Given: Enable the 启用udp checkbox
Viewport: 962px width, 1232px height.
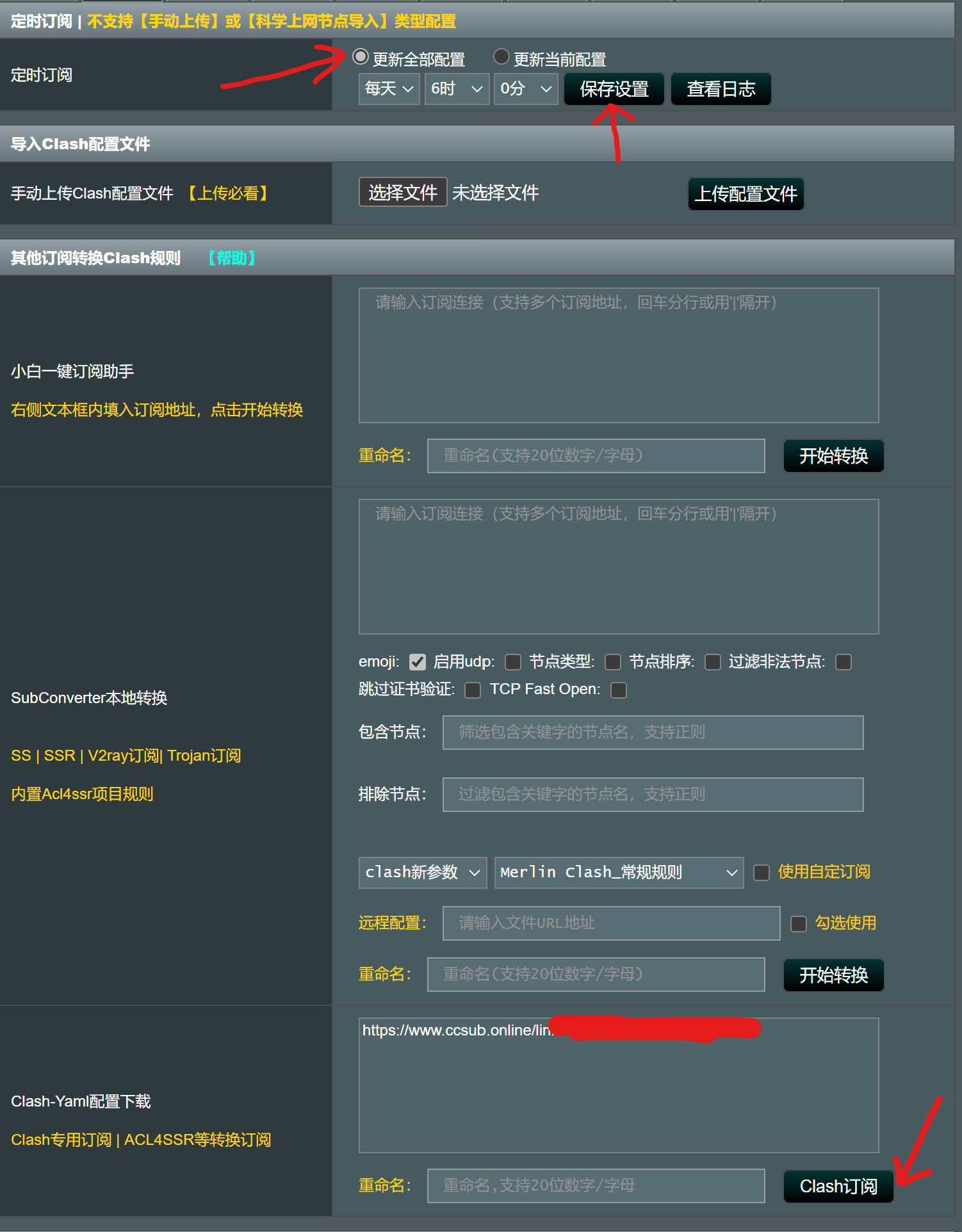Looking at the screenshot, I should tap(513, 662).
